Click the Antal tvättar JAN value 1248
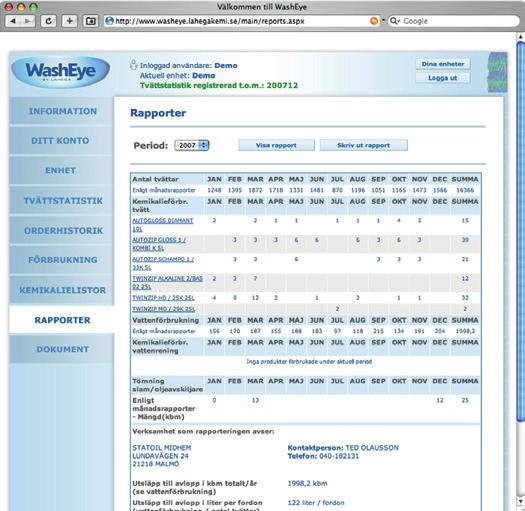The width and height of the screenshot is (525, 511). (x=214, y=190)
